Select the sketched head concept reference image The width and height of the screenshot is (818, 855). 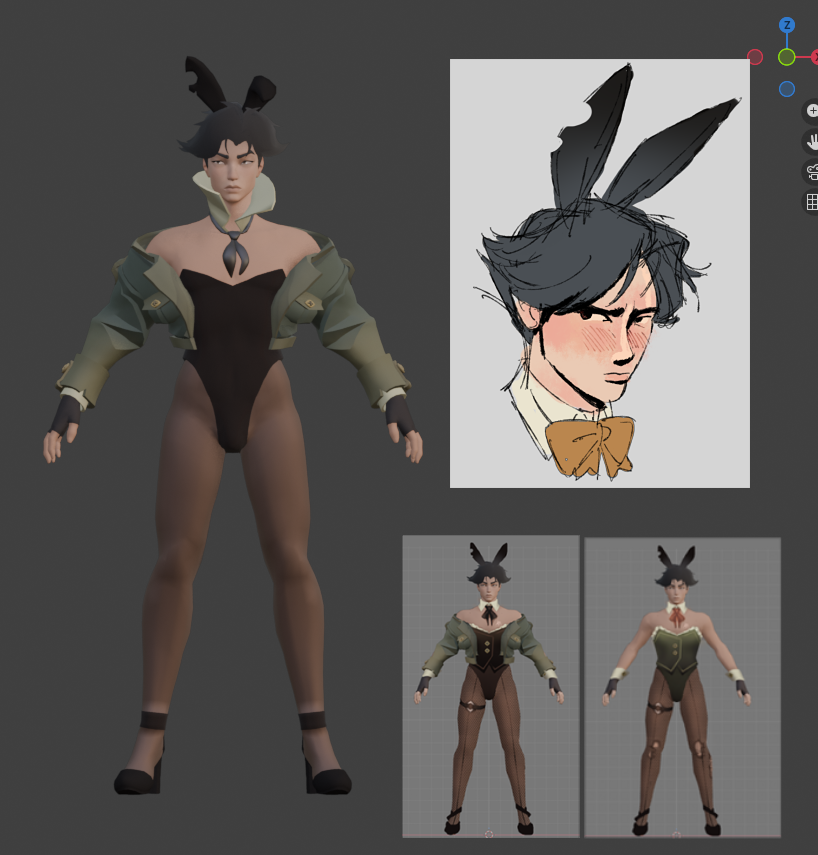coord(599,273)
